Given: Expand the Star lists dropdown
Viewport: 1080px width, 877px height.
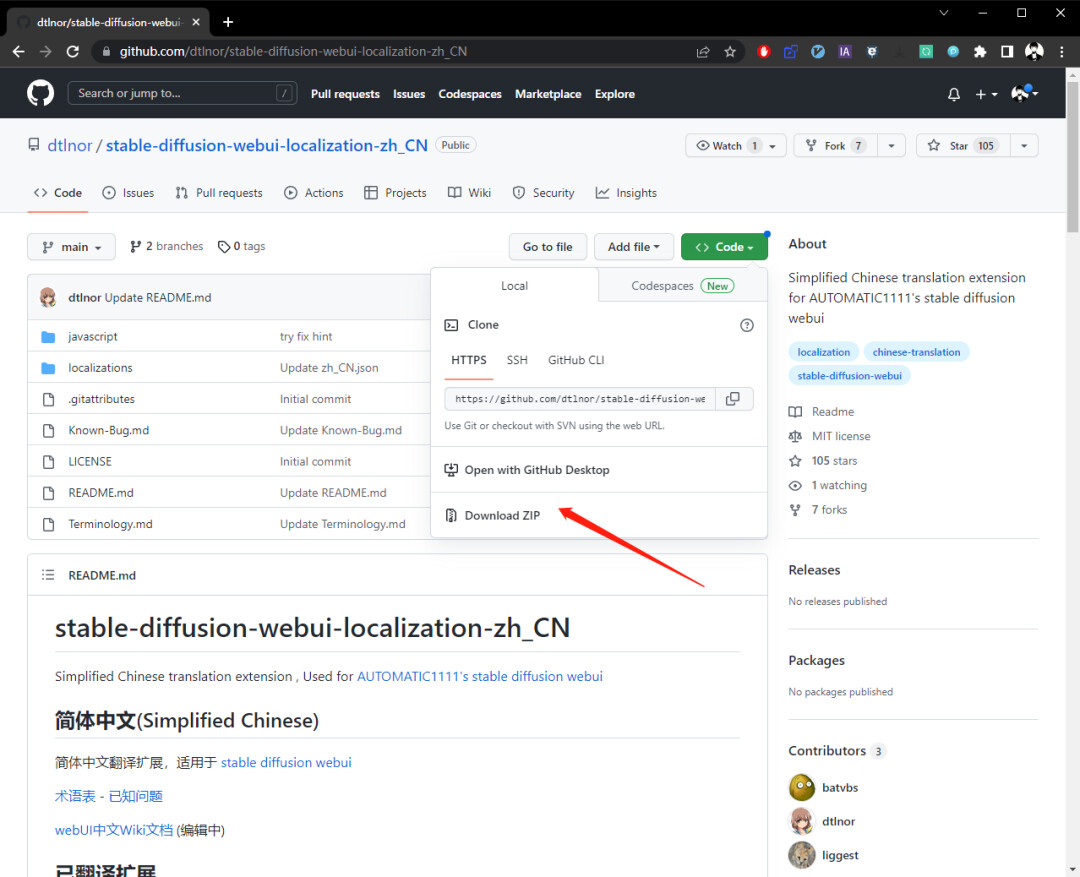Looking at the screenshot, I should pos(1024,145).
